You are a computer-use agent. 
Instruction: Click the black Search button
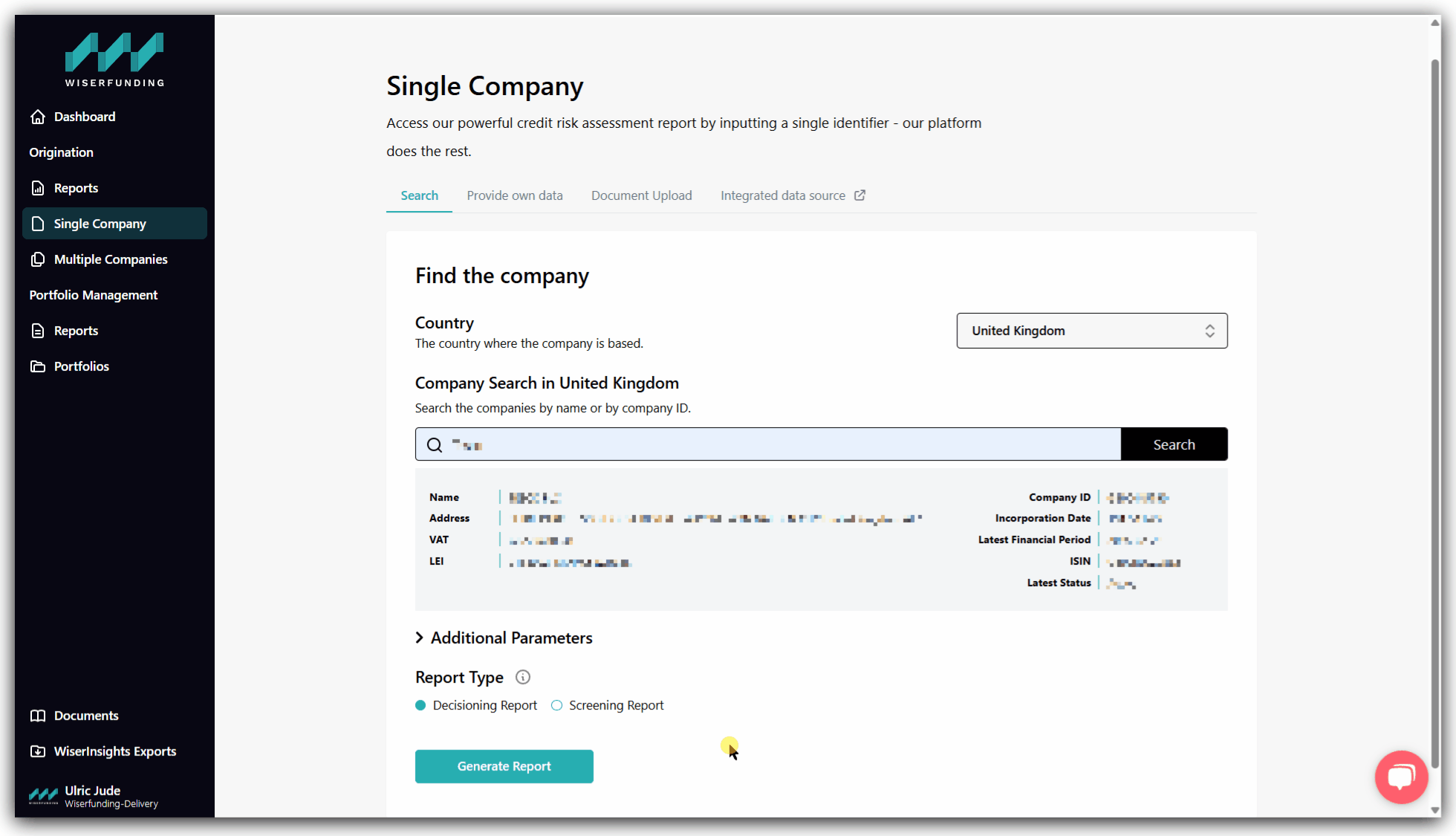tap(1174, 444)
